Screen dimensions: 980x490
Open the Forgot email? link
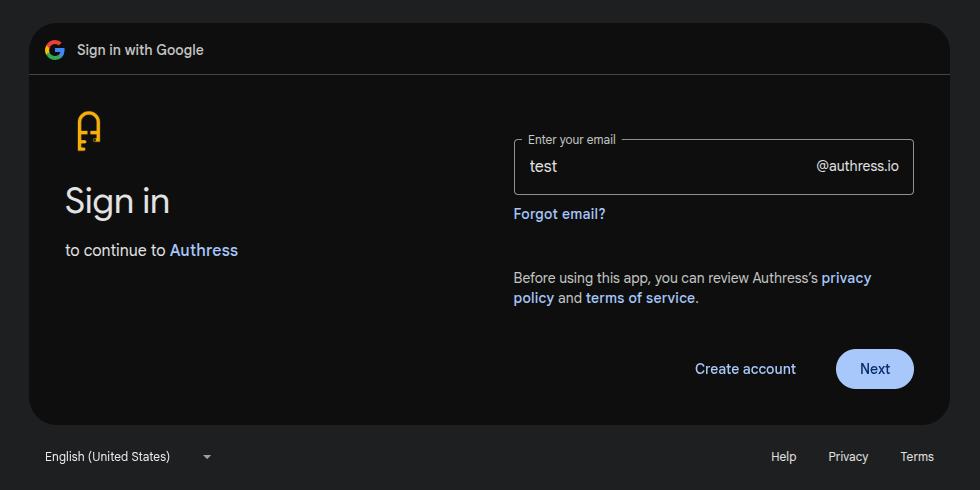[559, 214]
